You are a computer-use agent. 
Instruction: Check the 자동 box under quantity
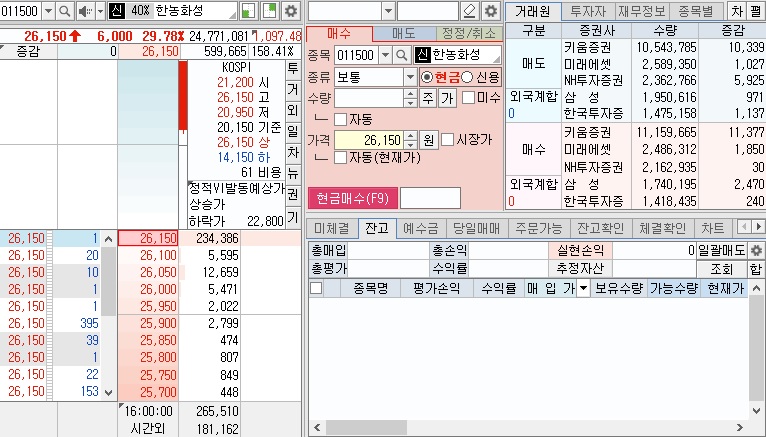click(340, 119)
